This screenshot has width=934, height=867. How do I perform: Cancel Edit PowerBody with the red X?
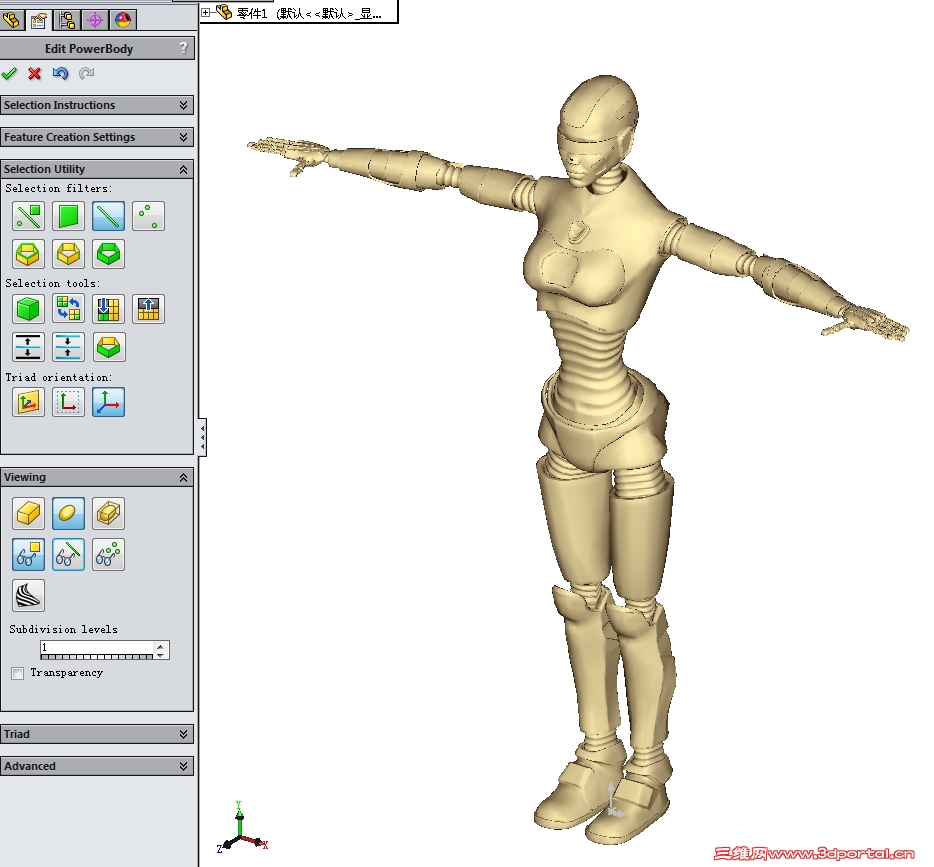click(x=35, y=73)
